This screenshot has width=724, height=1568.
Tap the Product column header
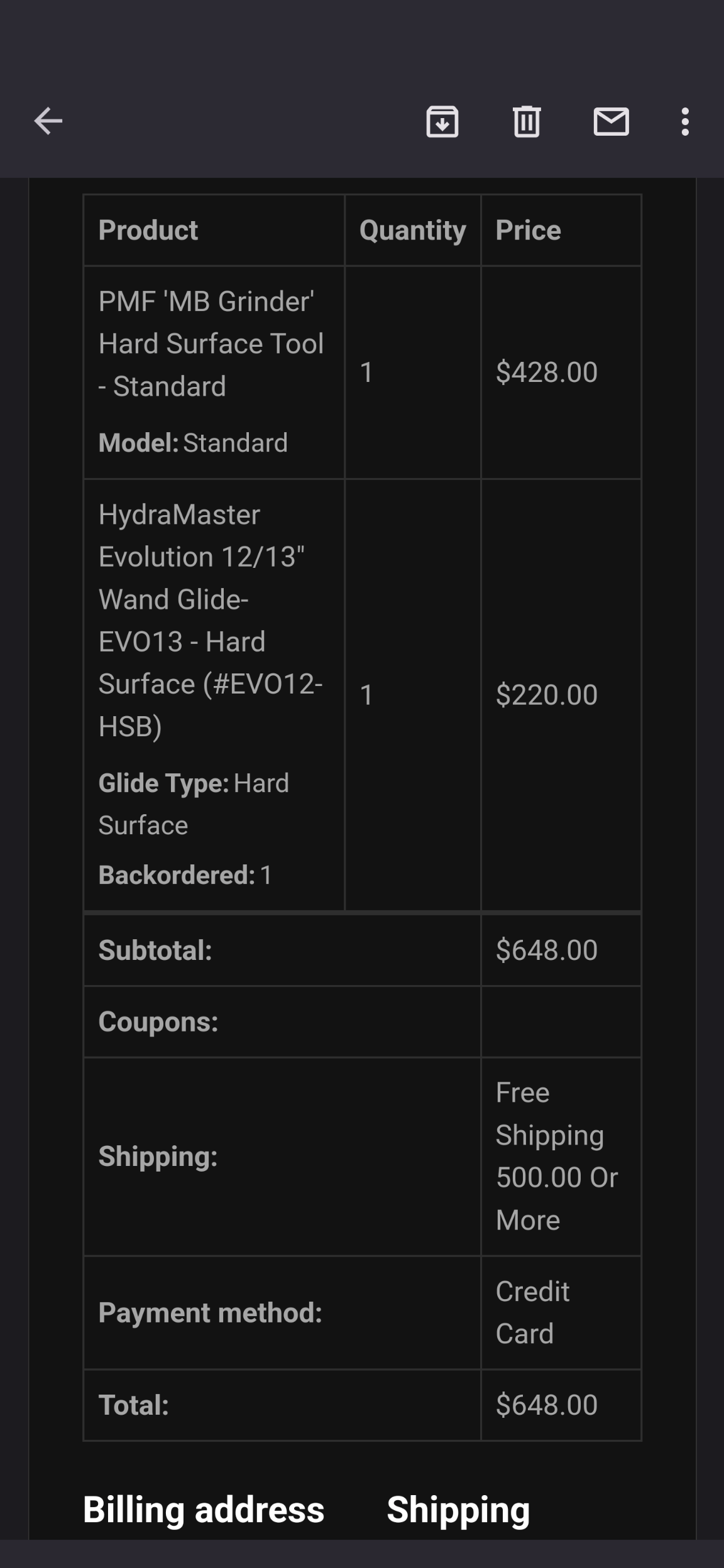click(x=148, y=230)
